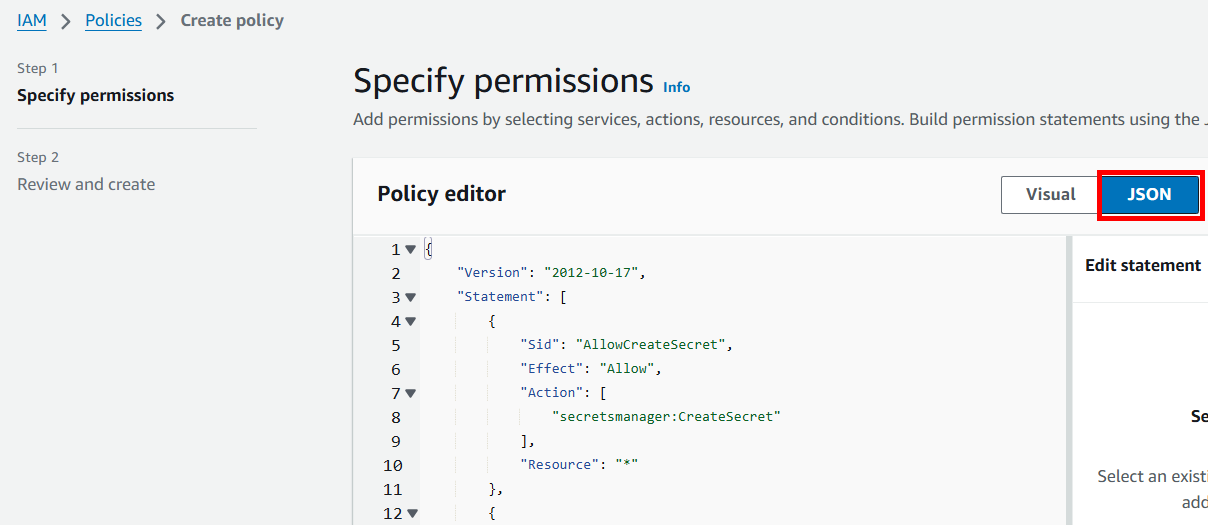The width and height of the screenshot is (1208, 525).
Task: Click line number 11 in the gutter
Action: (x=393, y=490)
